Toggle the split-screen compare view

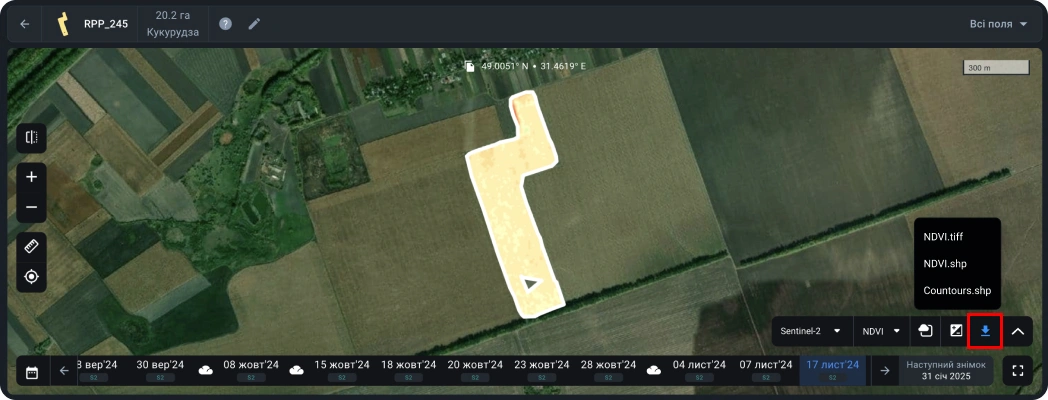click(x=31, y=138)
